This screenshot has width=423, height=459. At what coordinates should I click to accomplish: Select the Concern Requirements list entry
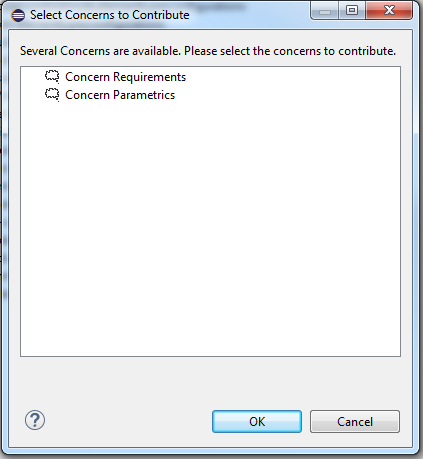point(125,77)
